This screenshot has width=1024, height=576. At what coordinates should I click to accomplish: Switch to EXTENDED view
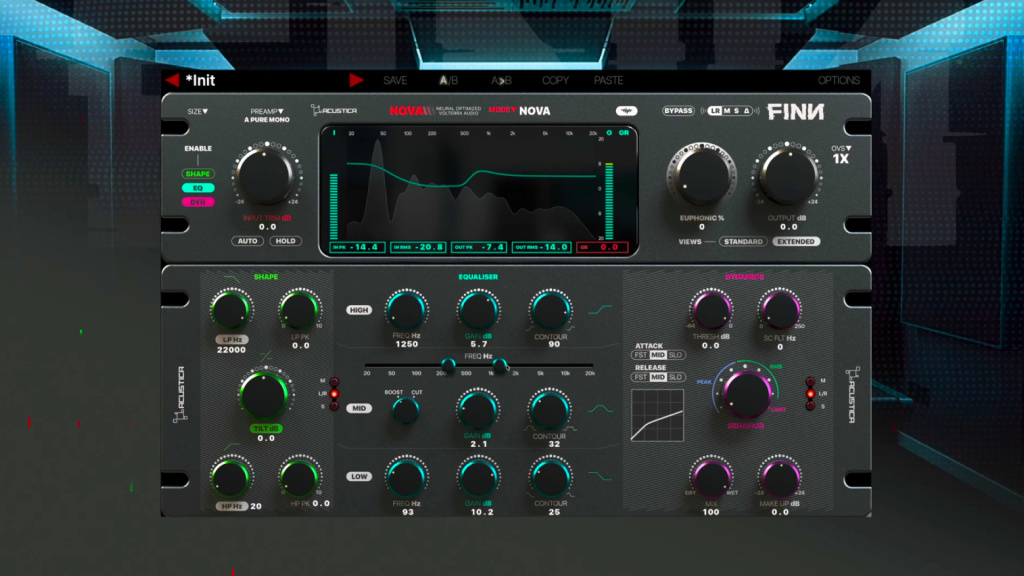795,242
